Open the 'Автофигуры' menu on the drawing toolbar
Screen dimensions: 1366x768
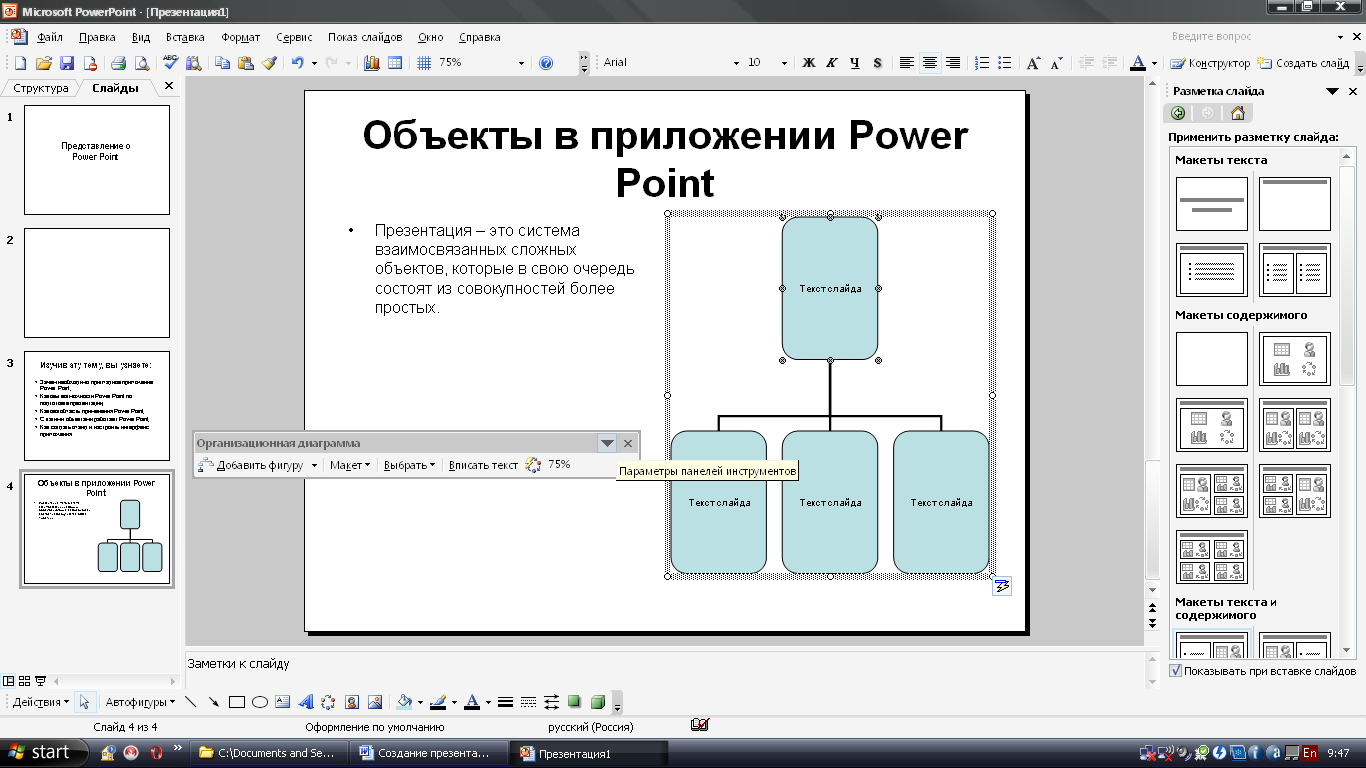point(142,702)
